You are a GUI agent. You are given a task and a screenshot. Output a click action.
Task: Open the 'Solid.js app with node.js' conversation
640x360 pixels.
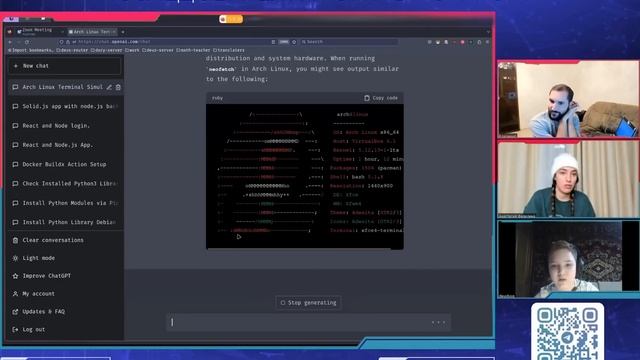click(65, 106)
